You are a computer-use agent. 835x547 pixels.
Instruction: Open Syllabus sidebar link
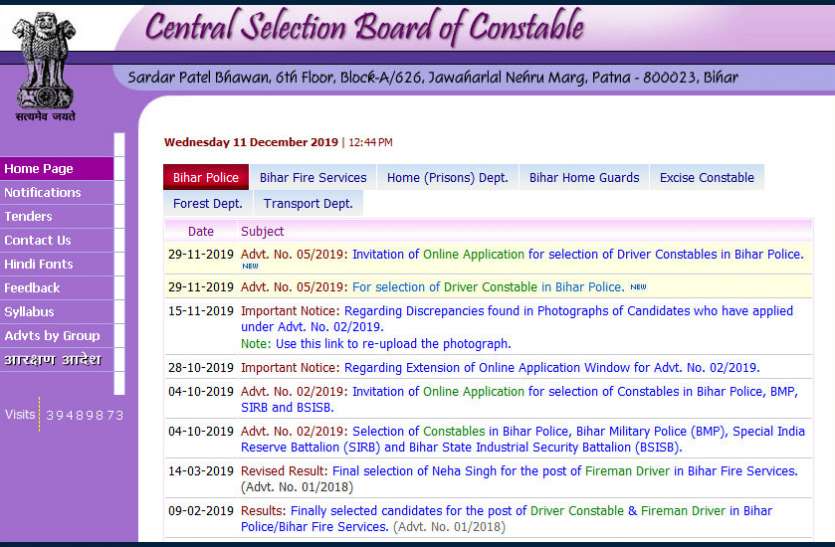56,312
